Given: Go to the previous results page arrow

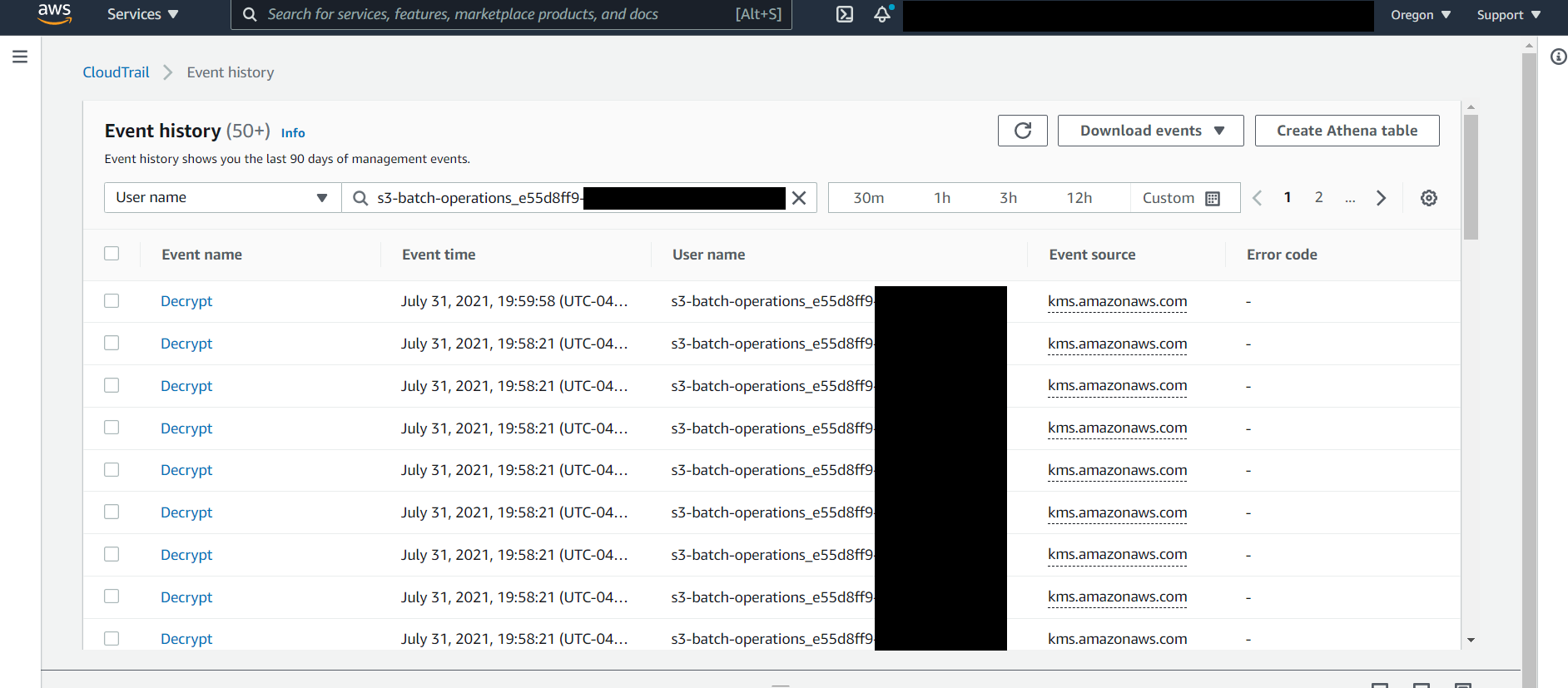Looking at the screenshot, I should click(1258, 198).
